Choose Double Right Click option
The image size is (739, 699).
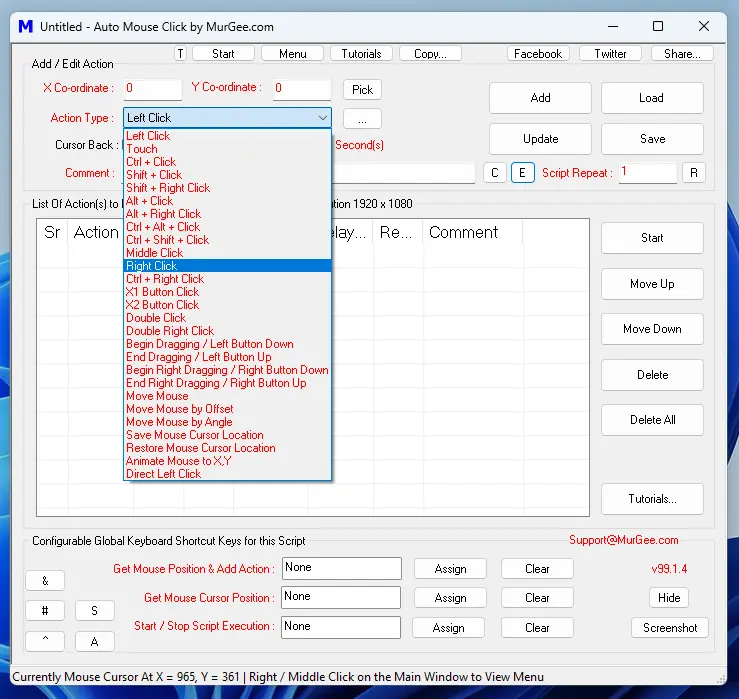pyautogui.click(x=227, y=331)
